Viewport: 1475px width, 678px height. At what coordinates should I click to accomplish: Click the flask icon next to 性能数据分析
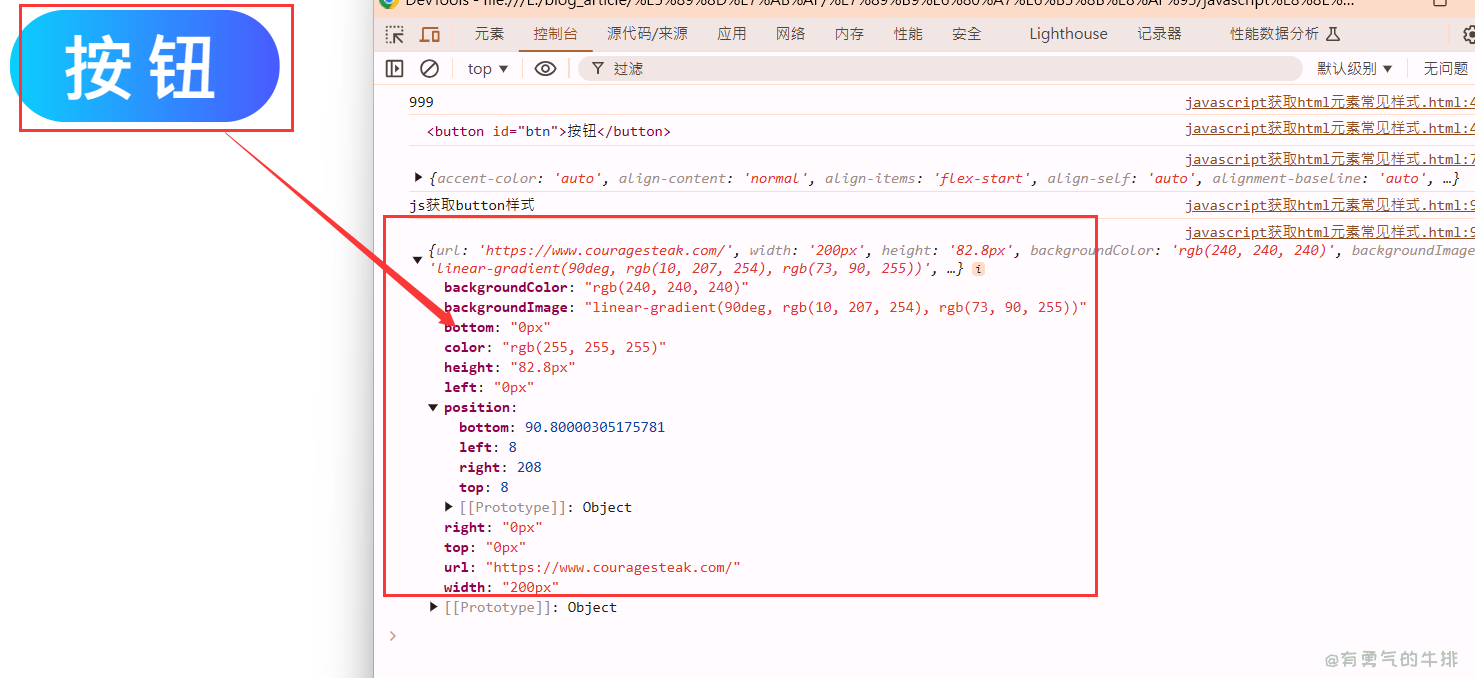click(x=1332, y=34)
